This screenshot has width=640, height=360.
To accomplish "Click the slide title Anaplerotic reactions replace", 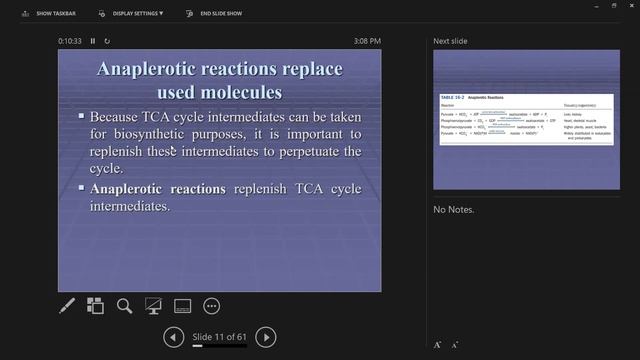I will (220, 69).
